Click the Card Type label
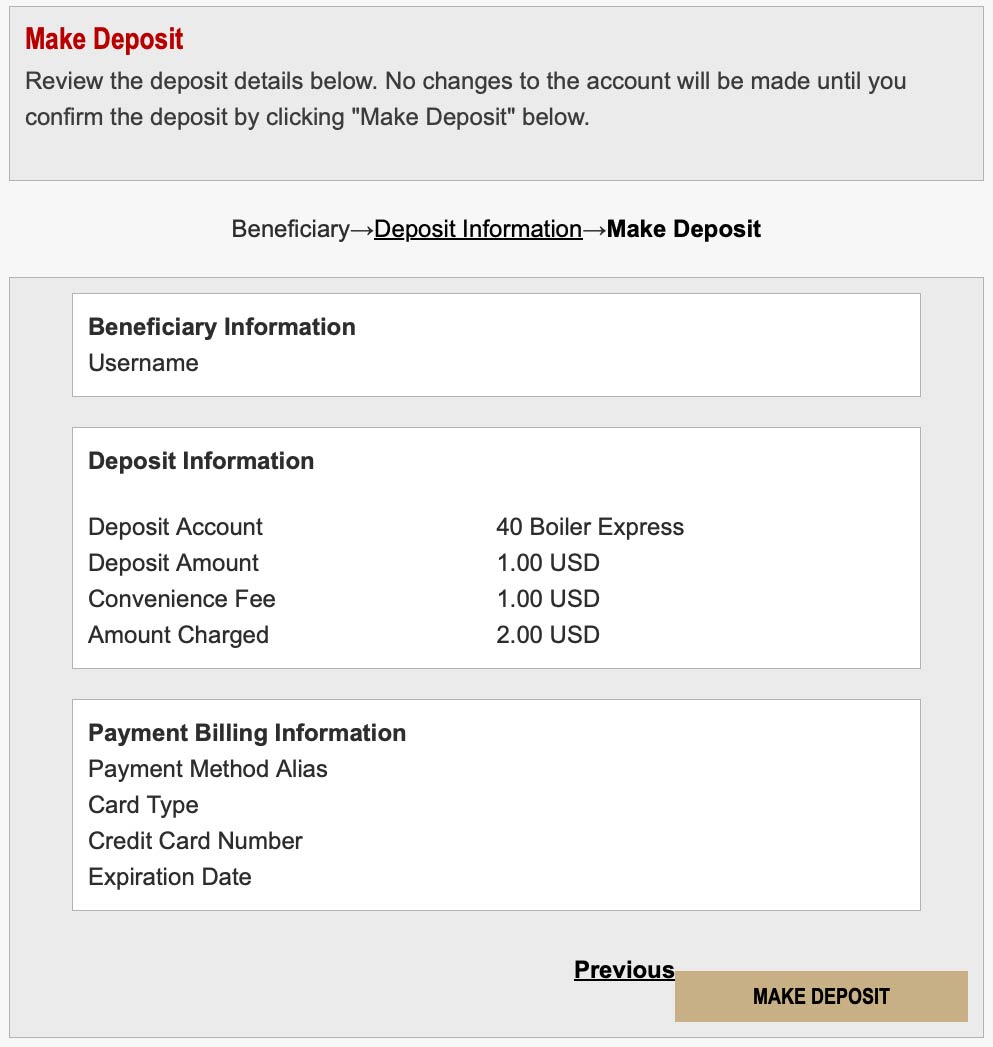This screenshot has width=993, height=1047. 143,805
